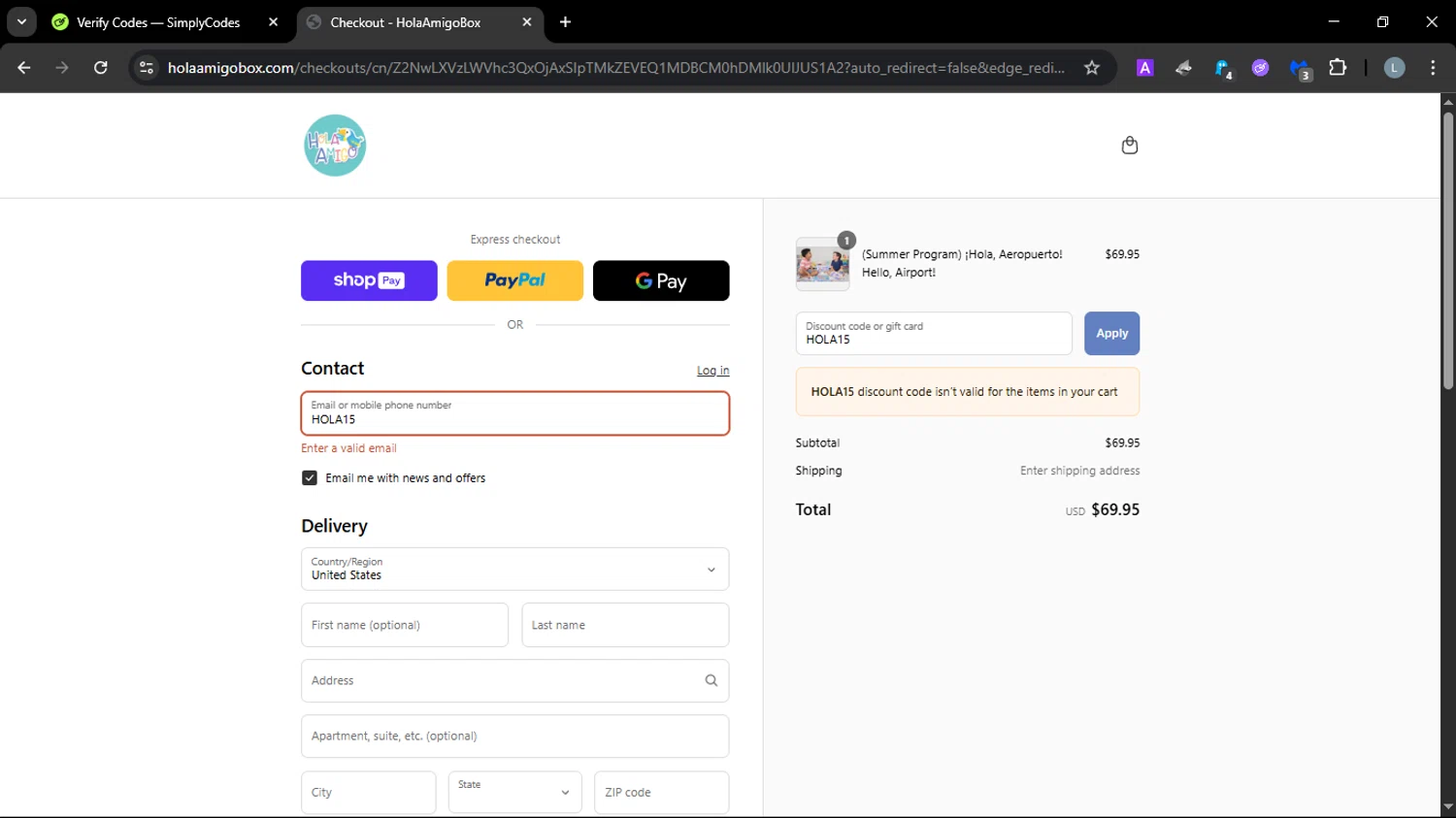Click the Log in link
Viewport: 1456px width, 818px height.
tap(712, 371)
